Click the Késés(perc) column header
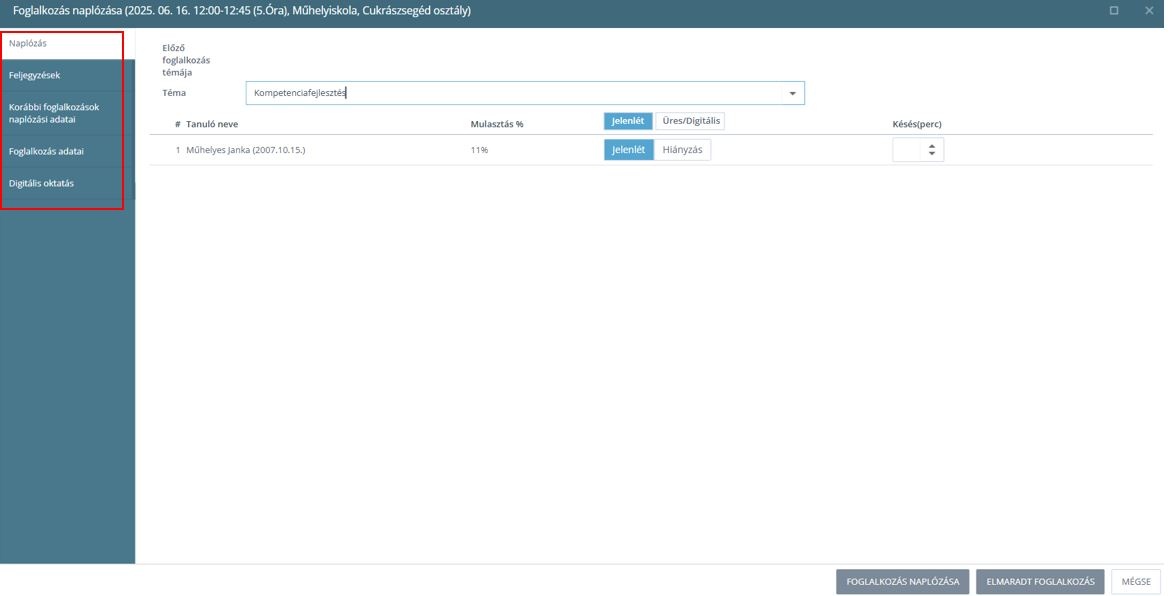The width and height of the screenshot is (1175, 596). 917,124
